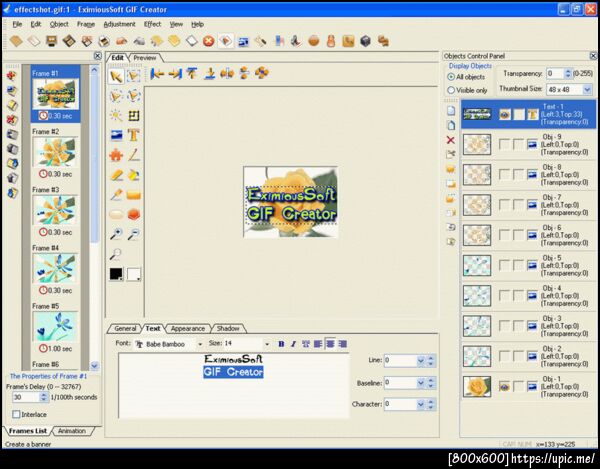Image resolution: width=600 pixels, height=469 pixels.
Task: Toggle bold text formatting
Action: [281, 344]
